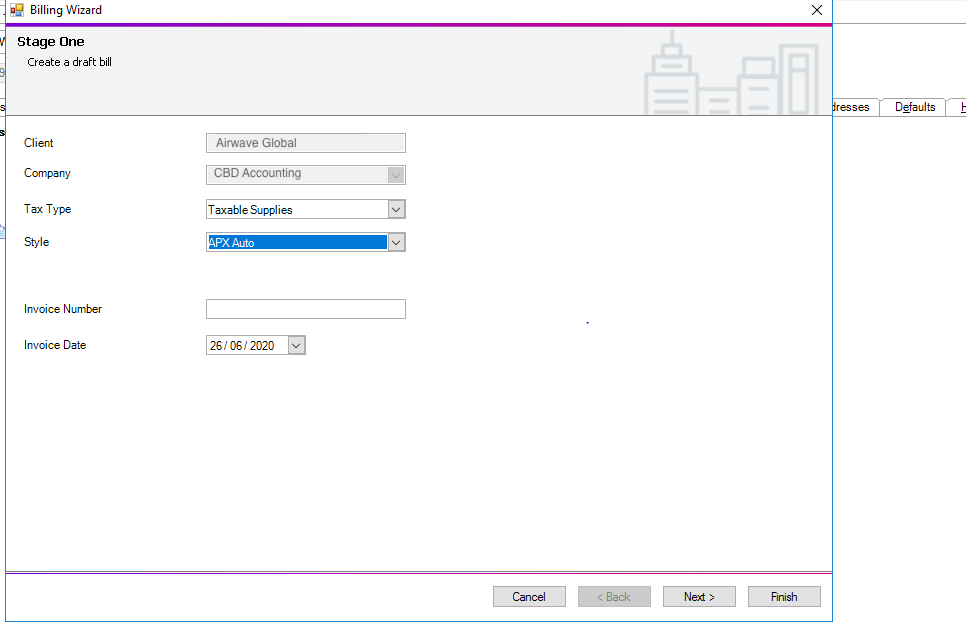Click inside the Invoice Number field
This screenshot has height=642, width=966.
click(305, 309)
